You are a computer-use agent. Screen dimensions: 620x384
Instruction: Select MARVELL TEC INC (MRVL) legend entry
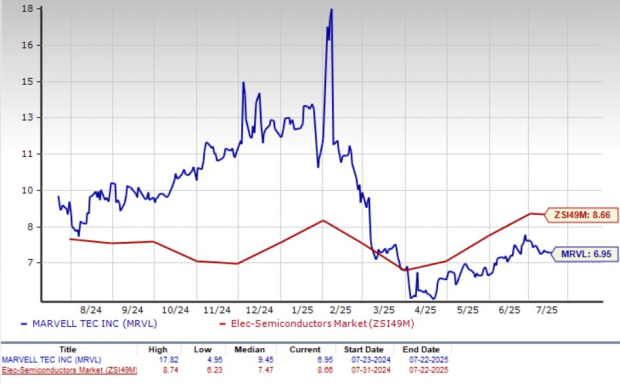pos(95,323)
